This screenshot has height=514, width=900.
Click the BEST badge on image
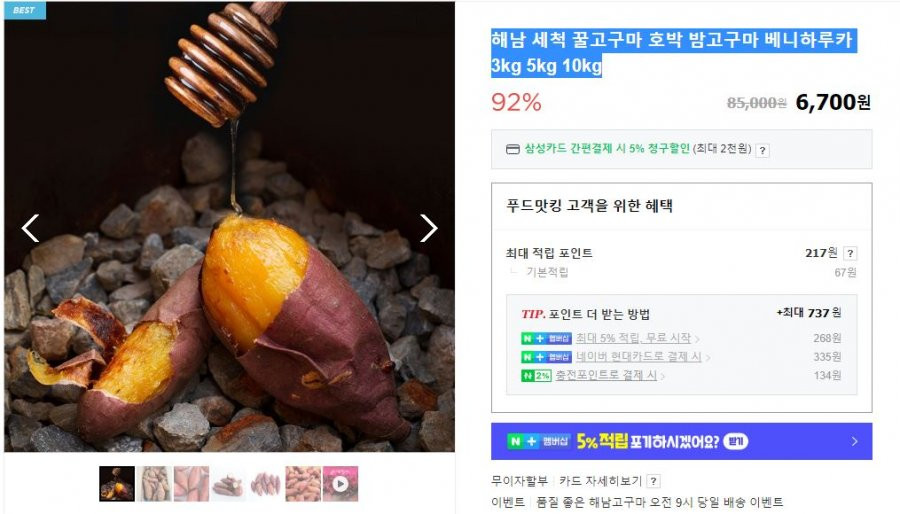pos(24,10)
